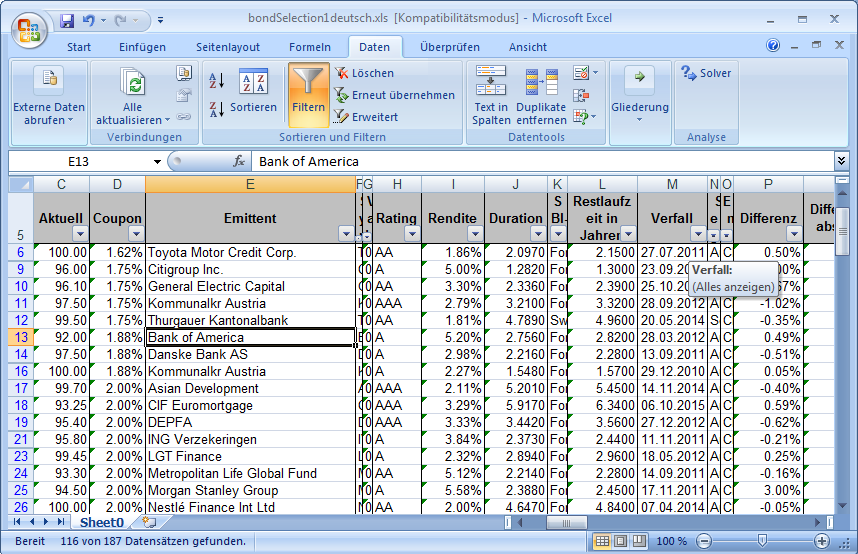Image resolution: width=858 pixels, height=554 pixels.
Task: Click the zoom out minus button
Action: (704, 541)
